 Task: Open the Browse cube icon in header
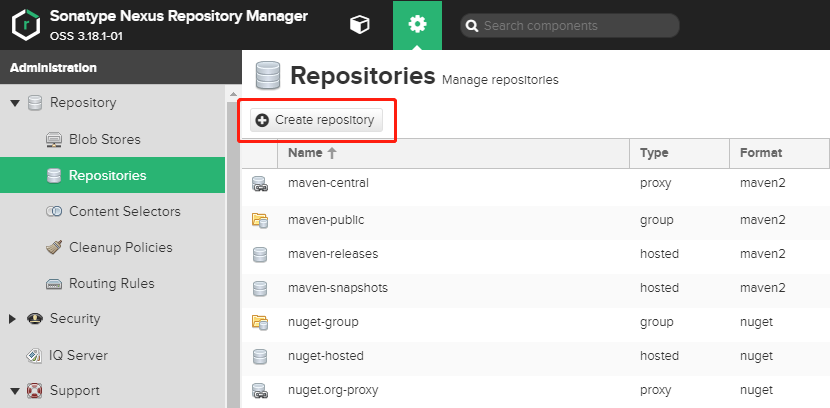[360, 25]
